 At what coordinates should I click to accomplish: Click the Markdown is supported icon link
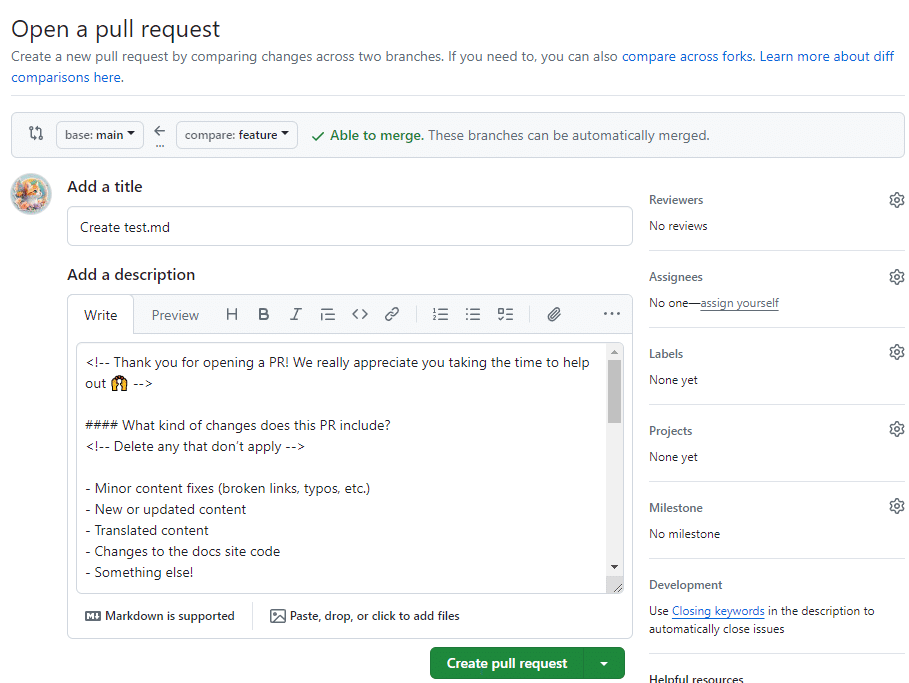coord(93,616)
